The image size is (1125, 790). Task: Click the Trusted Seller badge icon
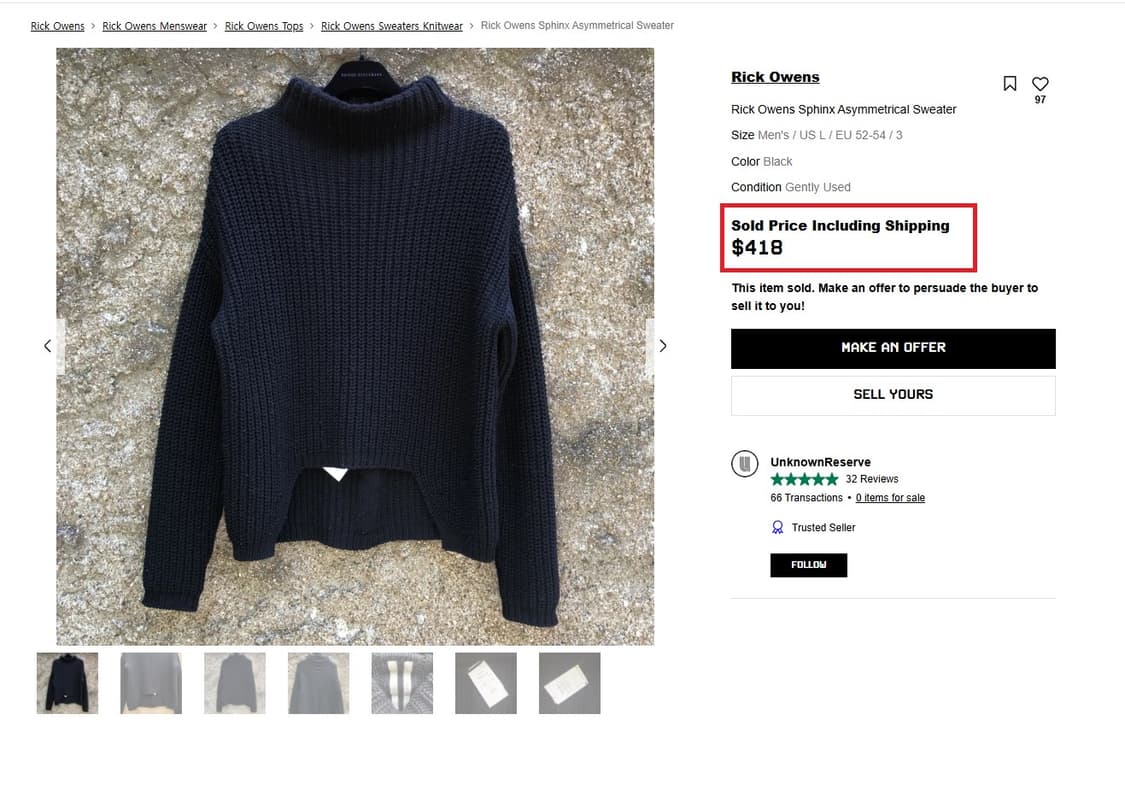point(778,527)
